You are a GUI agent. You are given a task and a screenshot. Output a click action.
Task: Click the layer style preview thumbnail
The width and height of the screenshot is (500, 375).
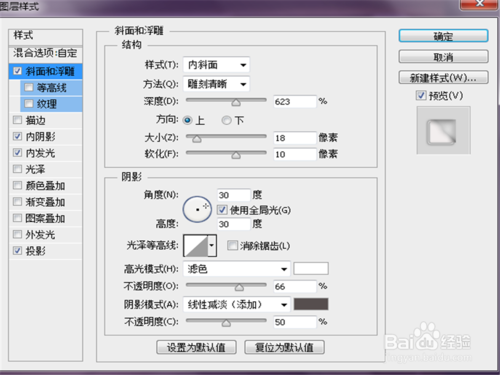pyautogui.click(x=443, y=130)
